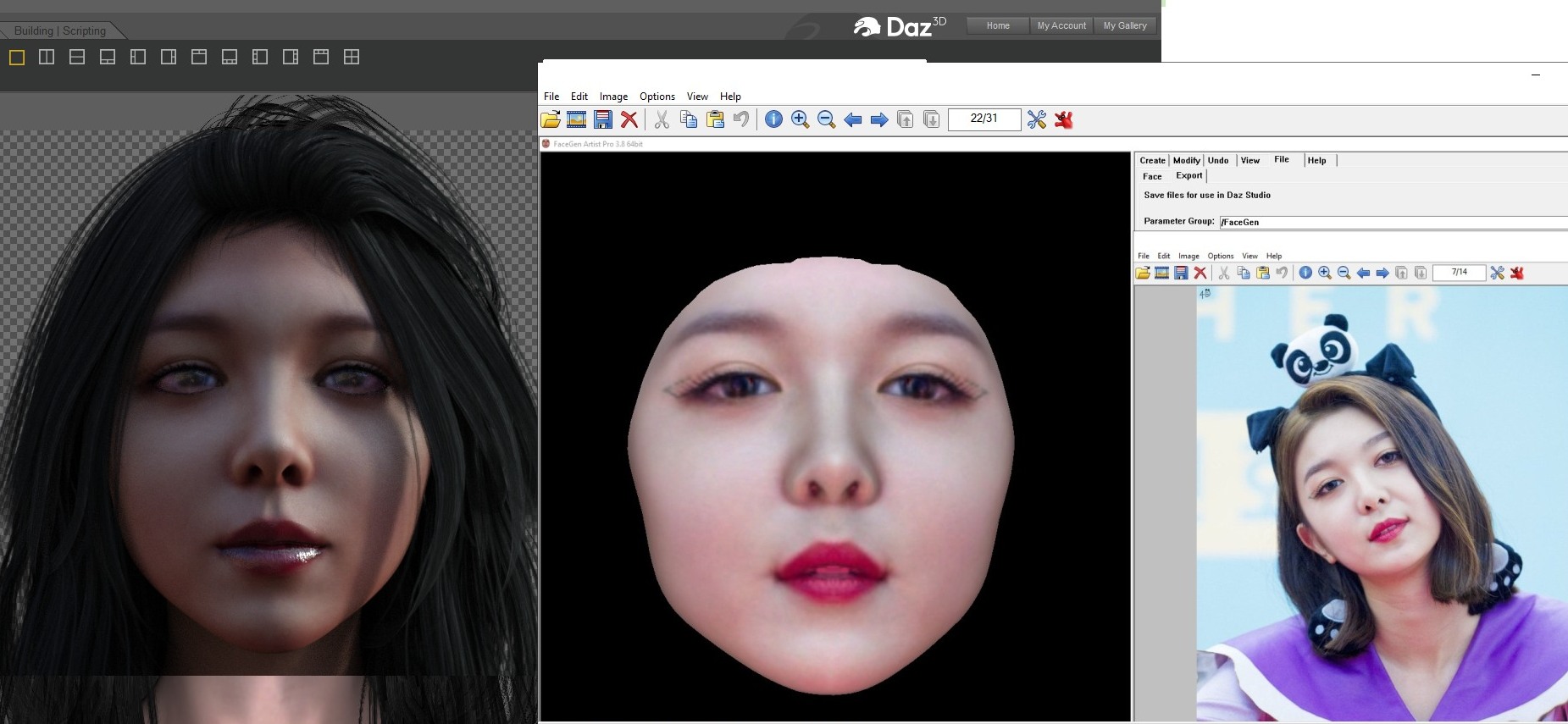This screenshot has height=724, width=1568.
Task: Select the side-by-side two-pane viewport layout
Action: pyautogui.click(x=47, y=58)
